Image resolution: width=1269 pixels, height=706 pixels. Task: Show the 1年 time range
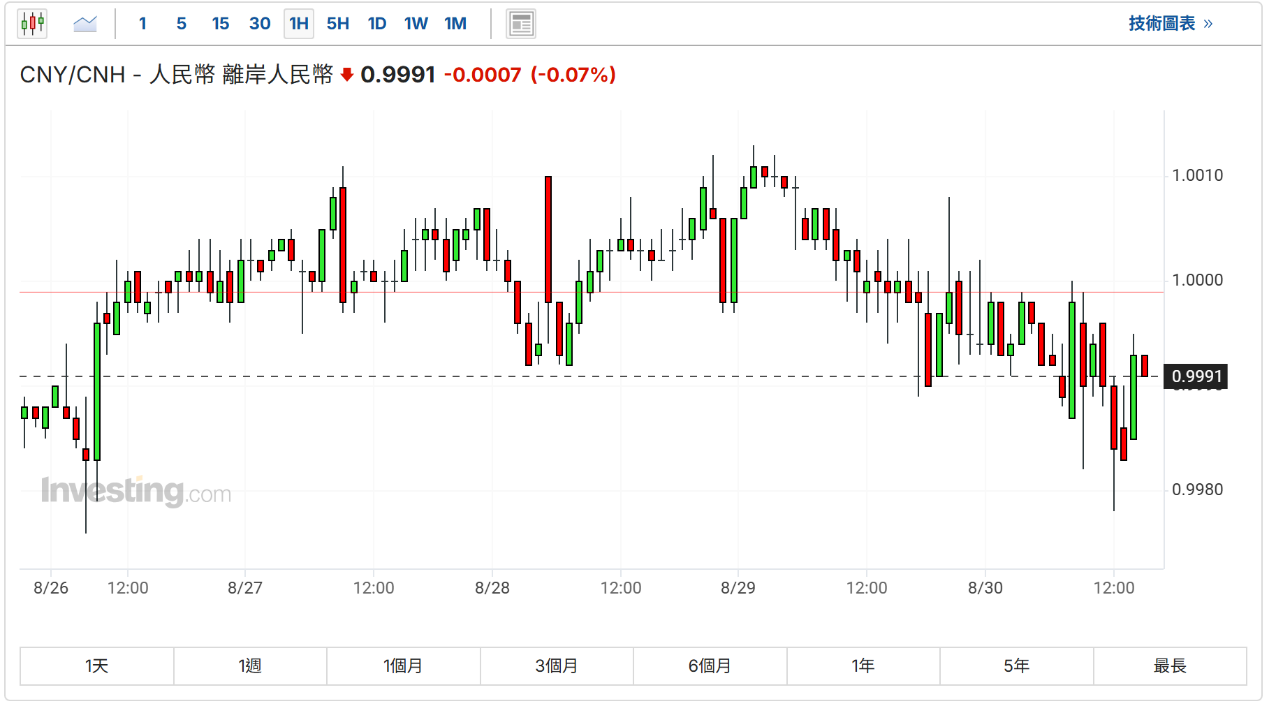click(x=863, y=666)
